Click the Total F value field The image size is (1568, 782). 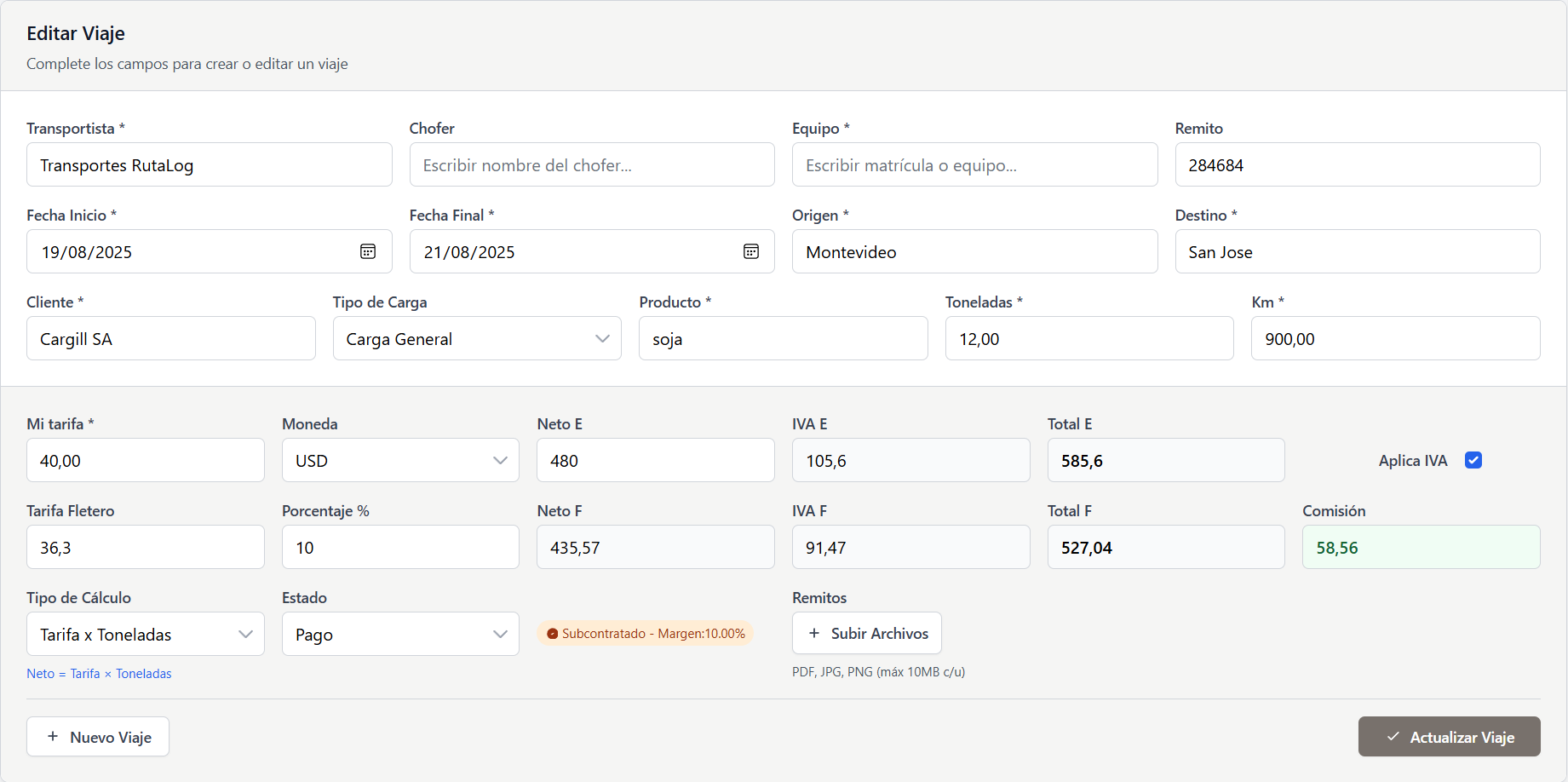(1166, 547)
